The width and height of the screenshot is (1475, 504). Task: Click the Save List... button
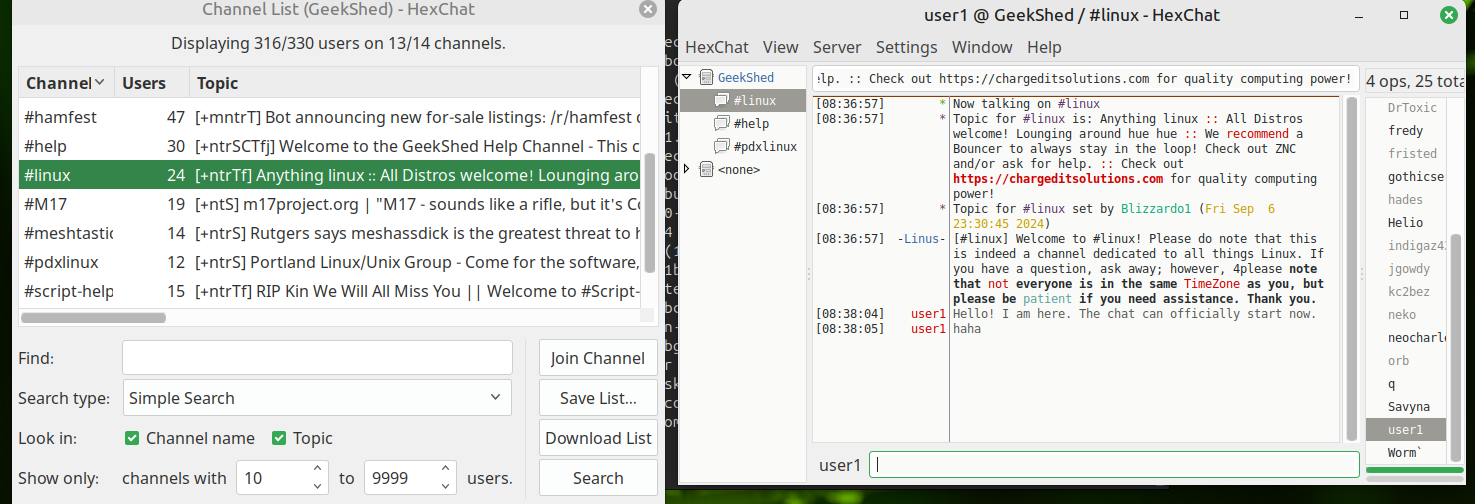598,398
